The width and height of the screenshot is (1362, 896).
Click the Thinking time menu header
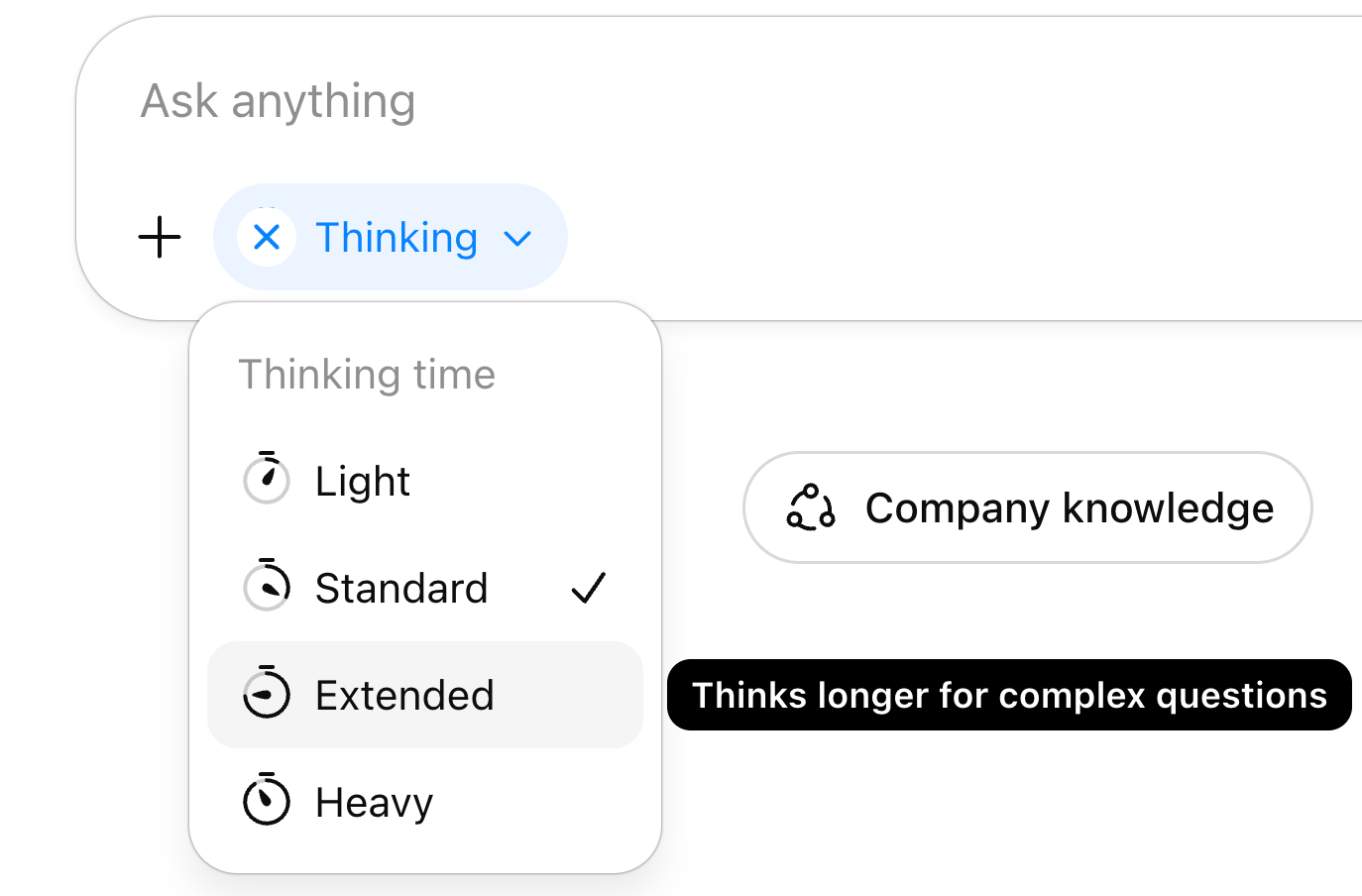point(367,375)
